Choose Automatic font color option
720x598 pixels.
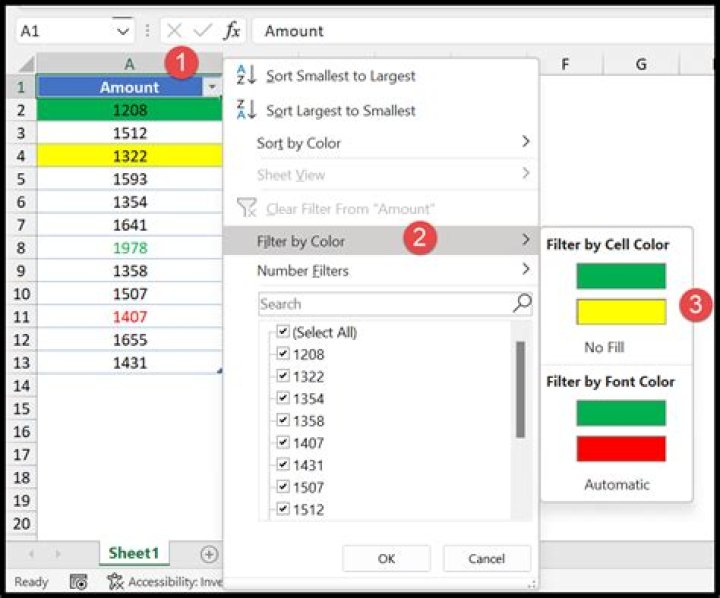coord(617,484)
